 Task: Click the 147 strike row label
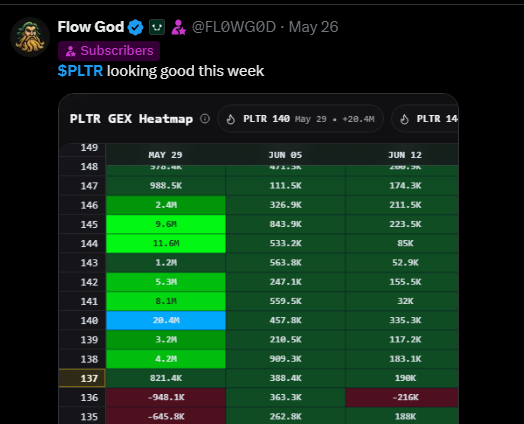[x=82, y=186]
